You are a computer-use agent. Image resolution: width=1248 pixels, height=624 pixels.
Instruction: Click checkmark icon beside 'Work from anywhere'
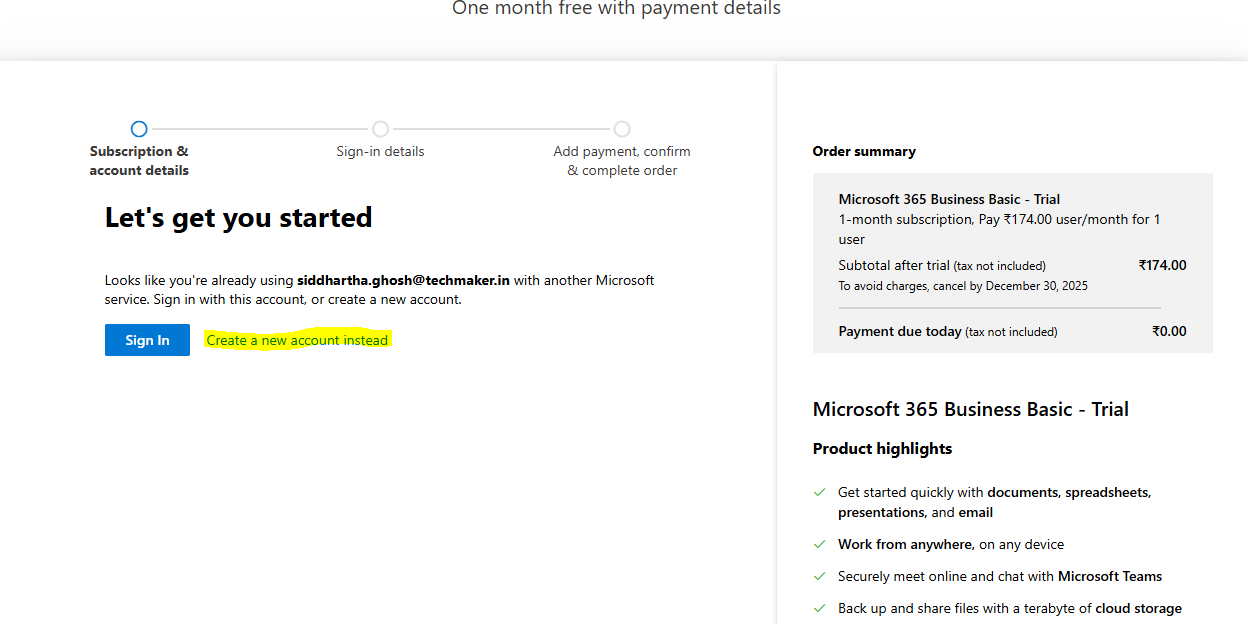pos(820,545)
